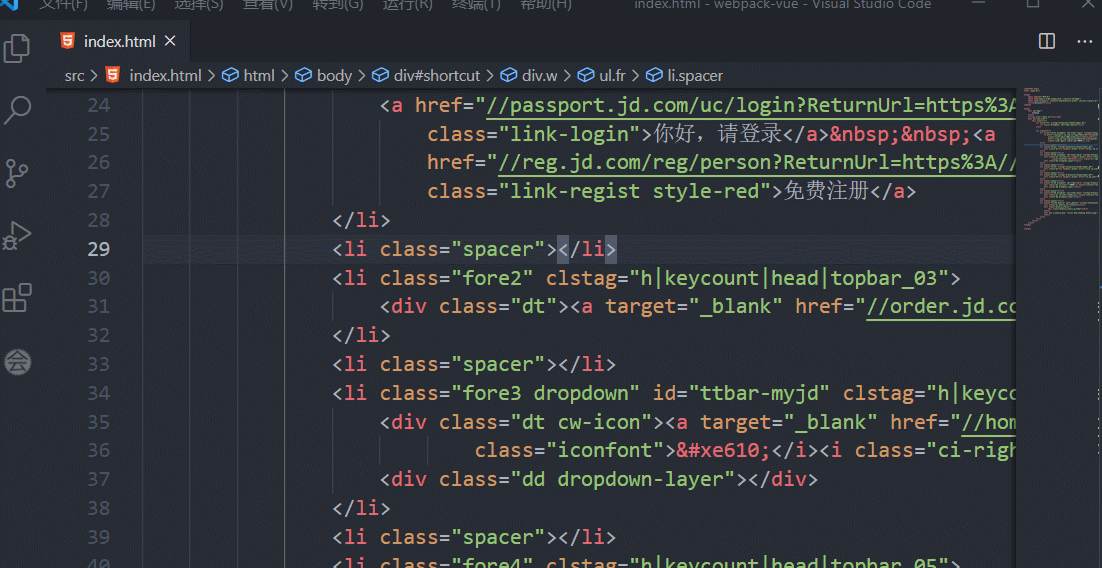Open the 终端(T) terminal menu
This screenshot has height=568, width=1102.
476,4
